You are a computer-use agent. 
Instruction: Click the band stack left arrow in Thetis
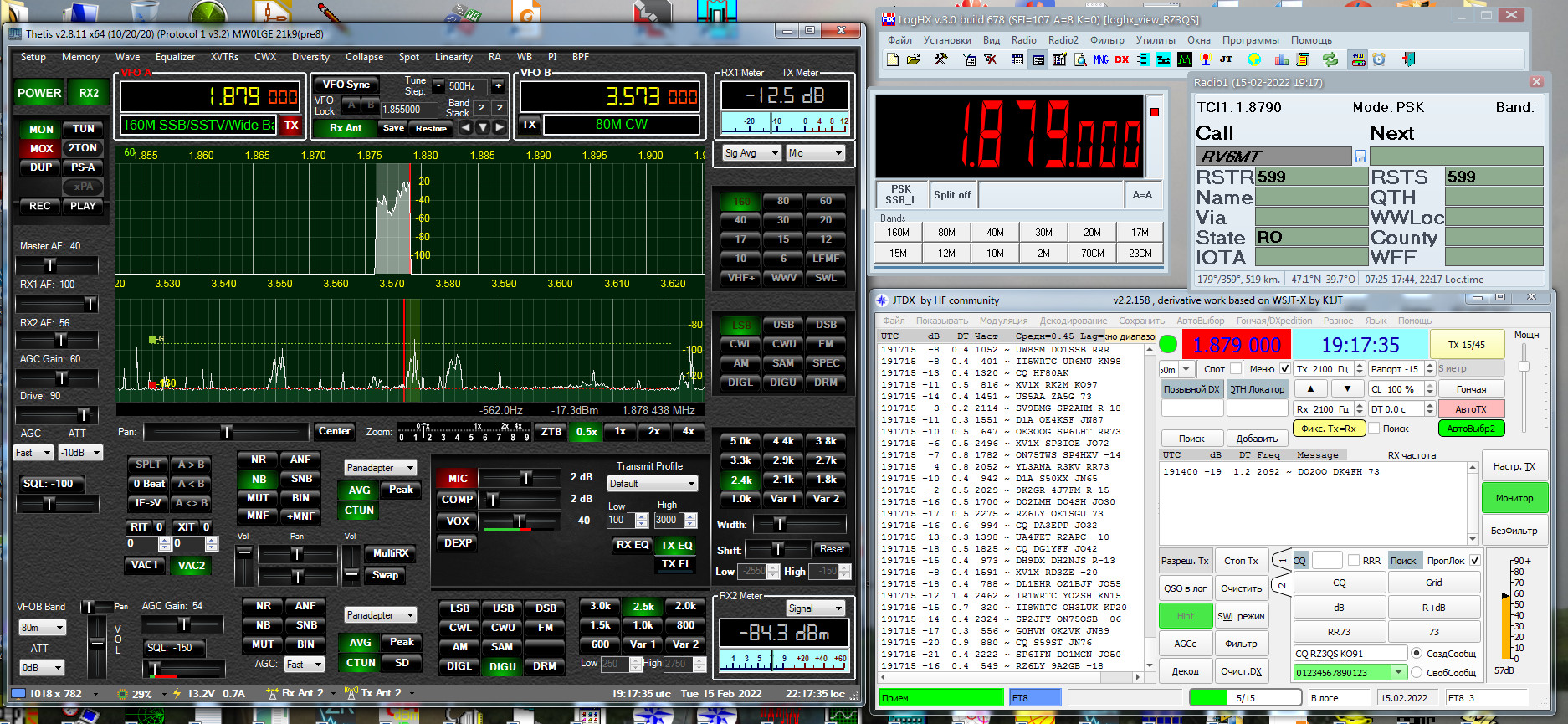(x=466, y=128)
